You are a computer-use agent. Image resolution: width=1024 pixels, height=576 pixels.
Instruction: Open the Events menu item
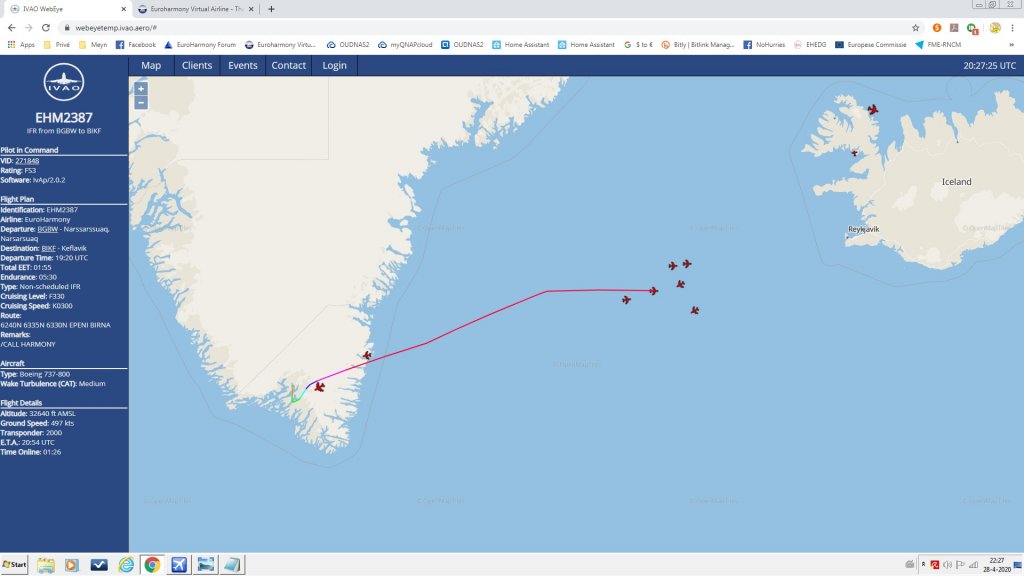pos(242,65)
